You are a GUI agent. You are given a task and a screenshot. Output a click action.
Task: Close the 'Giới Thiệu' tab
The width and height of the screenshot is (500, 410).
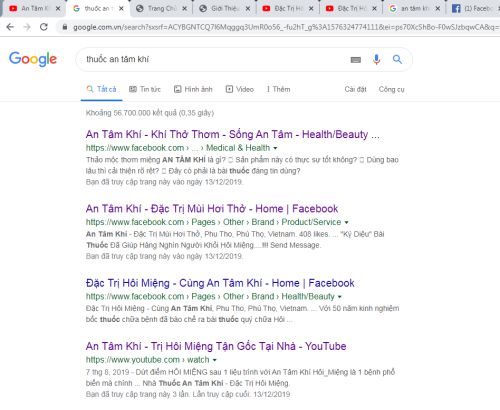(x=248, y=9)
